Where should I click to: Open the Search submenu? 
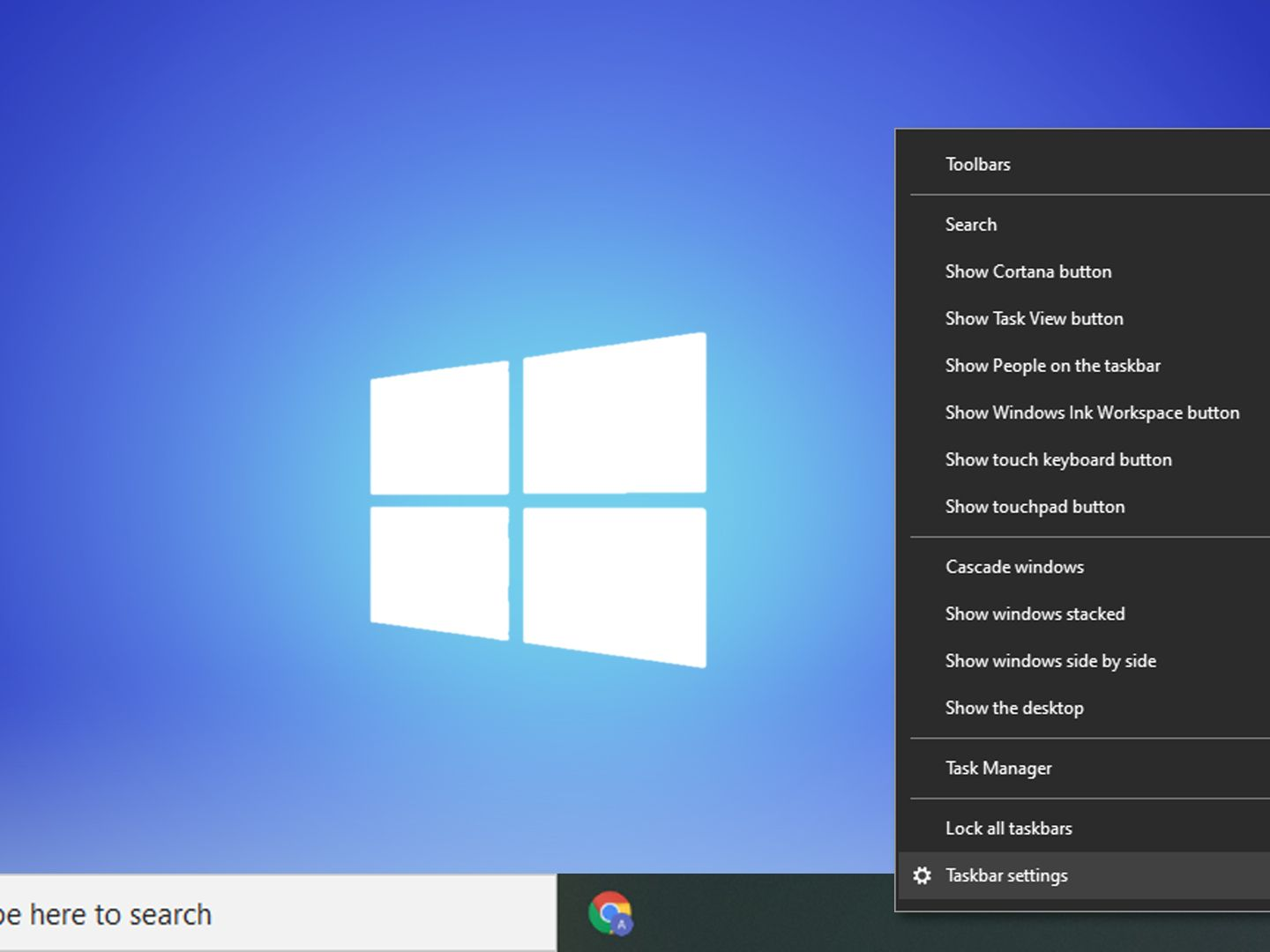(x=1083, y=225)
